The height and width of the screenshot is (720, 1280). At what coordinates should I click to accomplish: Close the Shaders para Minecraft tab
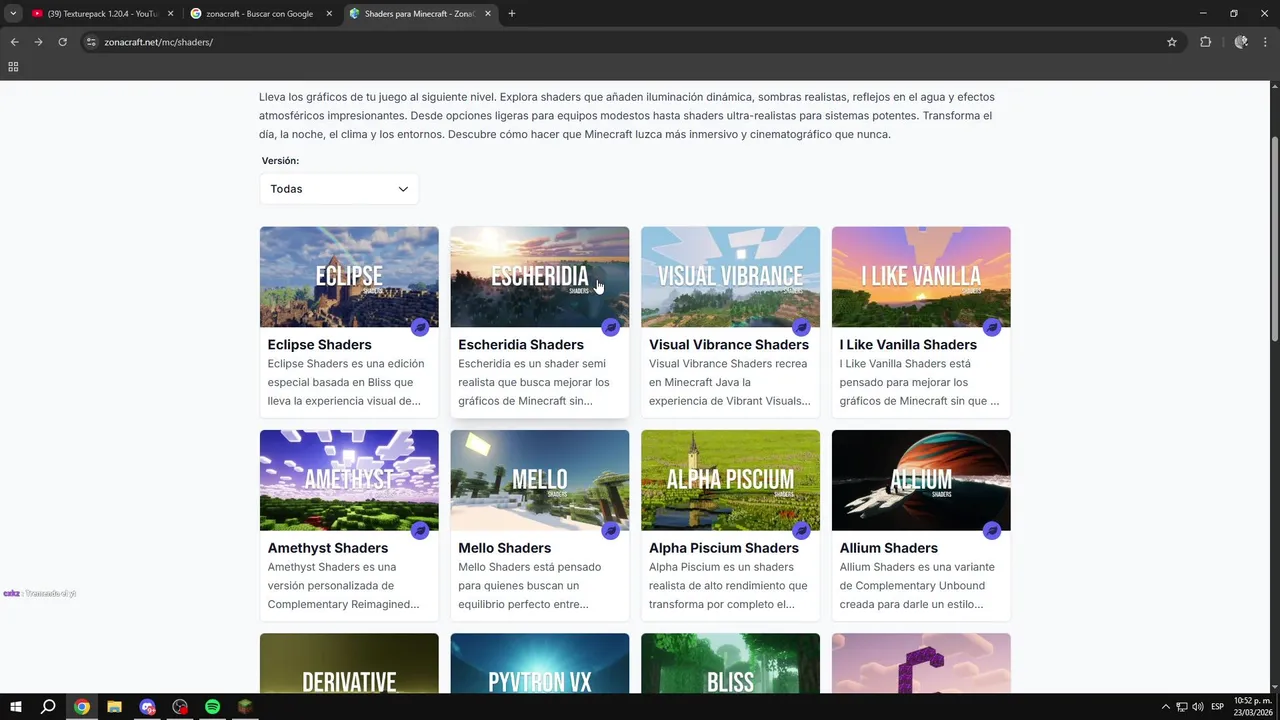point(488,14)
